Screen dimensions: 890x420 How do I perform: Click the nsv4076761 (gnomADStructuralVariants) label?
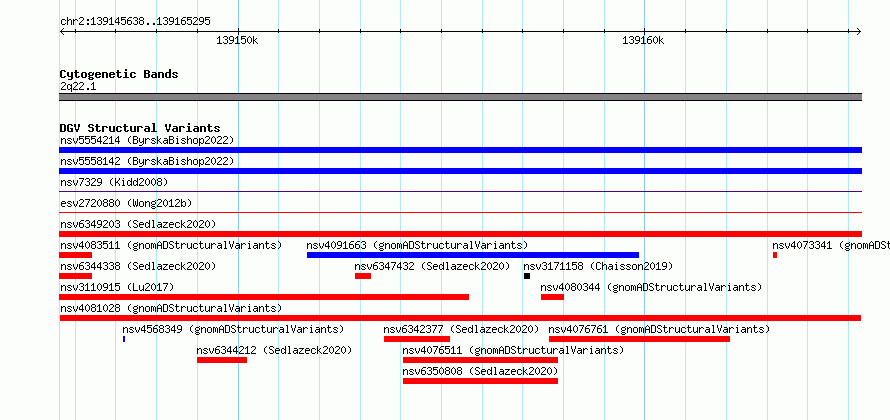coord(659,329)
